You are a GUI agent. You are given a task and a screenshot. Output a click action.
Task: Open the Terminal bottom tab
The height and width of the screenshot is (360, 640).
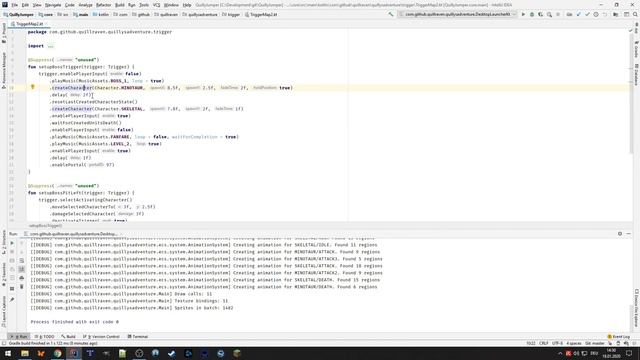(138, 337)
